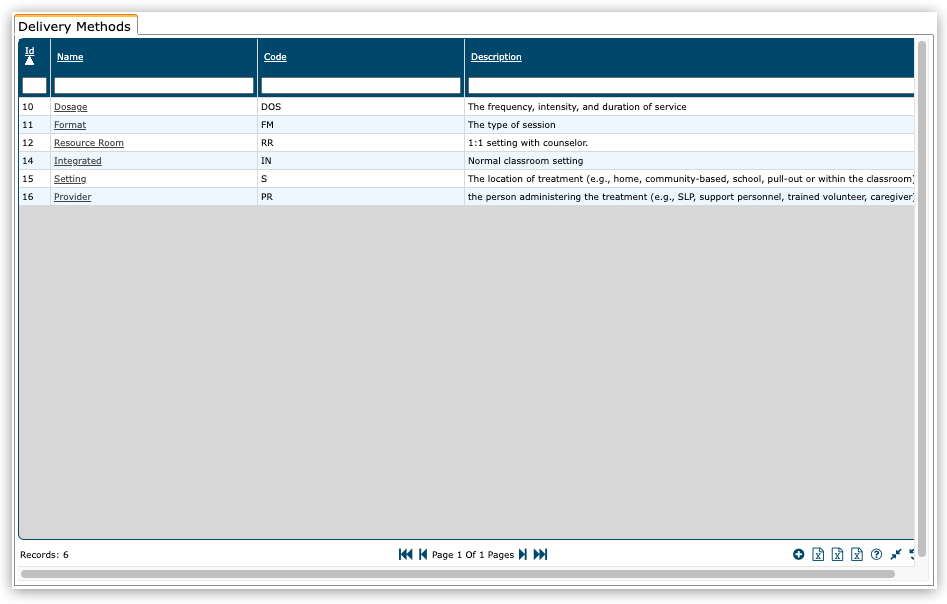Image resolution: width=947 pixels, height=604 pixels.
Task: Advance to the next page of records
Action: [522, 554]
